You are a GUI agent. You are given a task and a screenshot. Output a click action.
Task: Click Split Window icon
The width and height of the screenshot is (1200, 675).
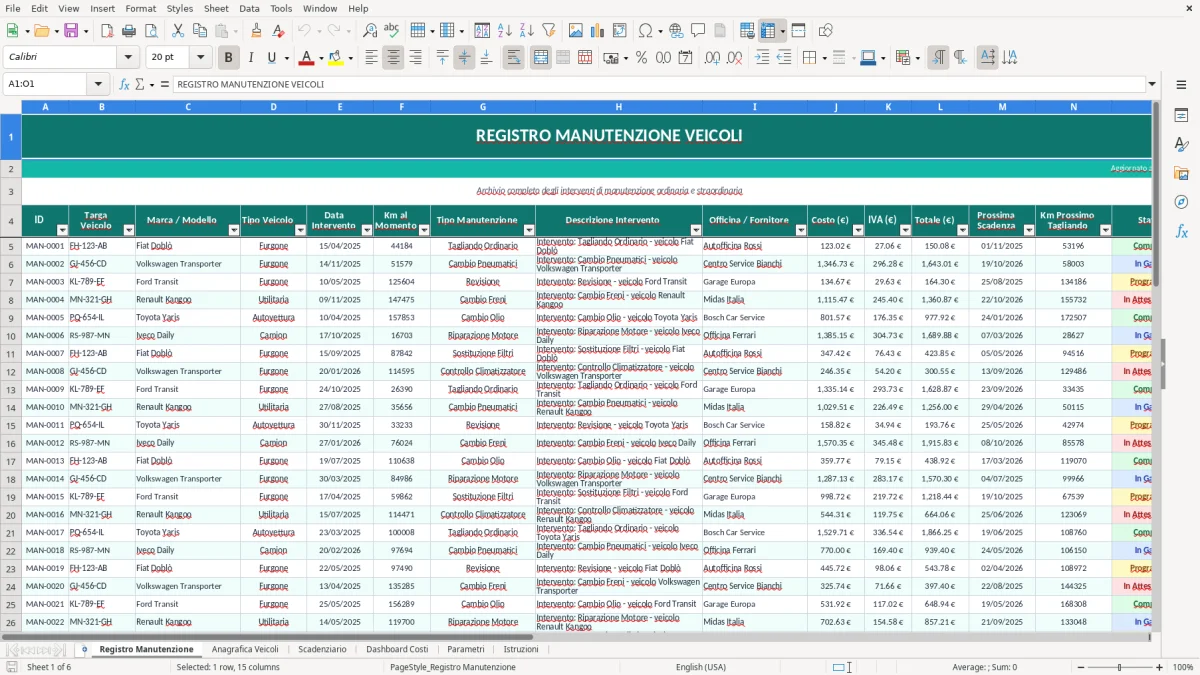click(x=799, y=31)
